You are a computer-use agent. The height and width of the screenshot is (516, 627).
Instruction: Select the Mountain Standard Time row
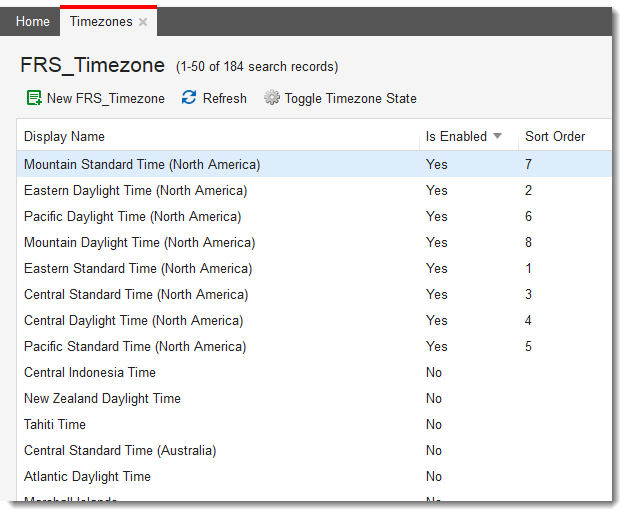[x=314, y=164]
